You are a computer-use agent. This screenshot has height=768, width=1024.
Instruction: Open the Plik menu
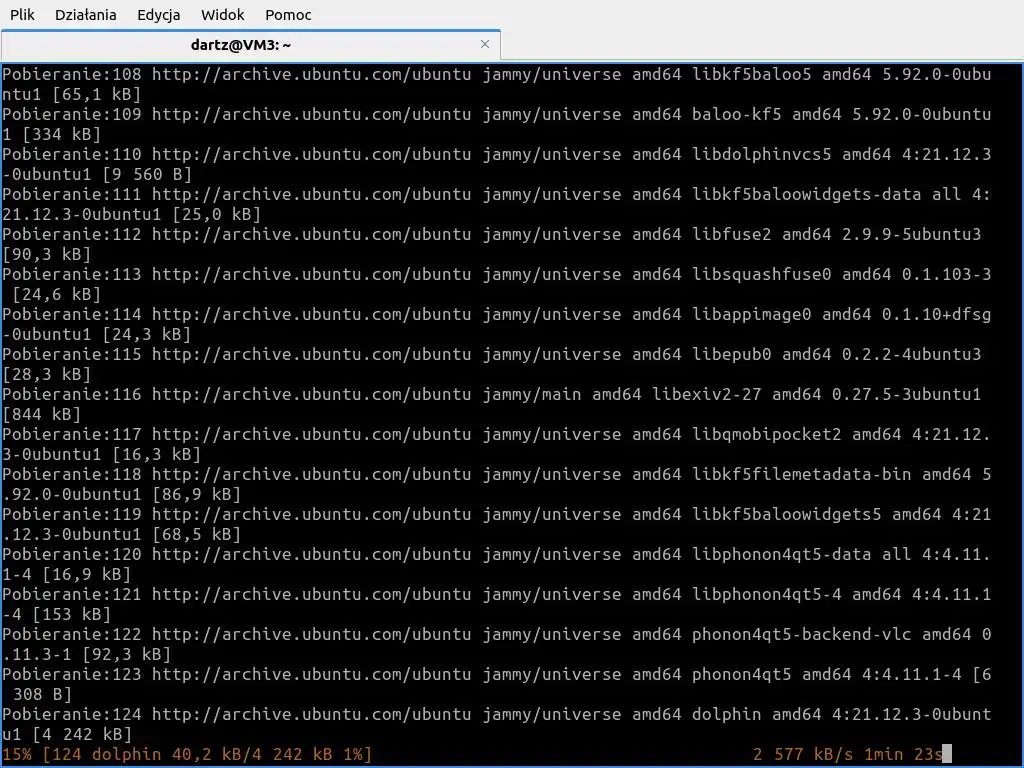(x=22, y=14)
